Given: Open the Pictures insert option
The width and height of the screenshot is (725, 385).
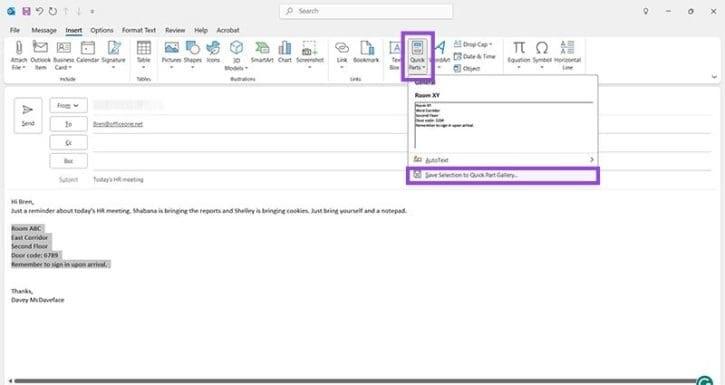Looking at the screenshot, I should 171,55.
